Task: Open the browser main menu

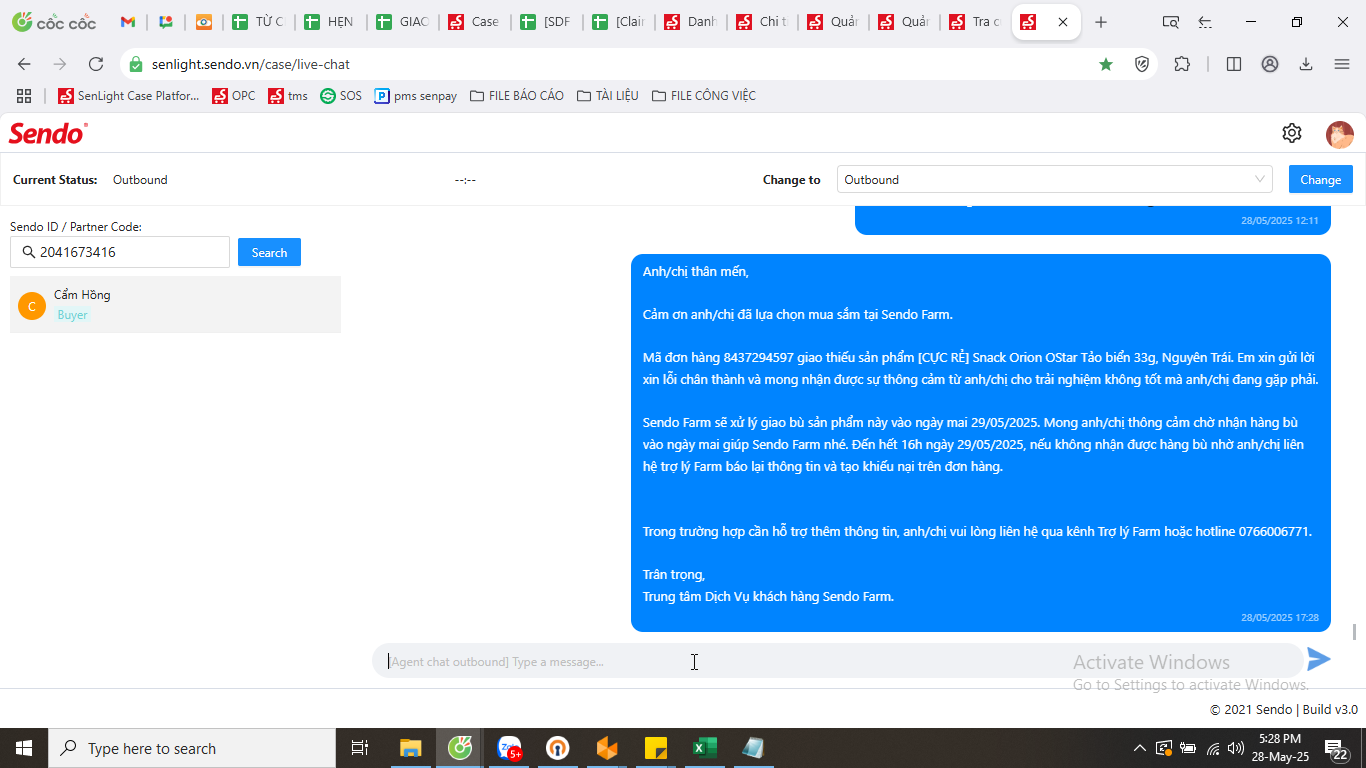Action: 1342,64
